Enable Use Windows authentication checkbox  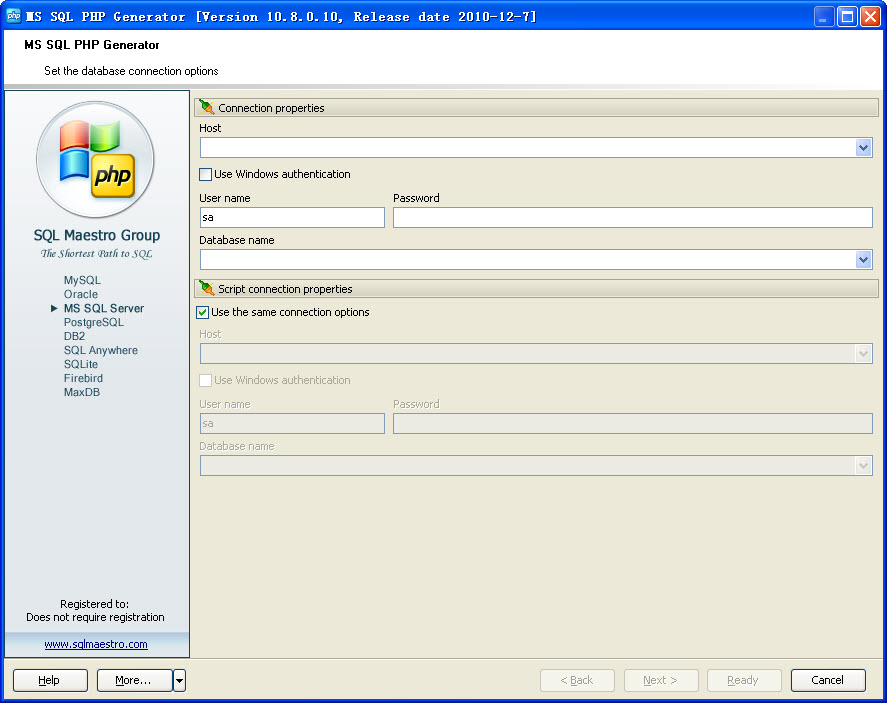(206, 175)
